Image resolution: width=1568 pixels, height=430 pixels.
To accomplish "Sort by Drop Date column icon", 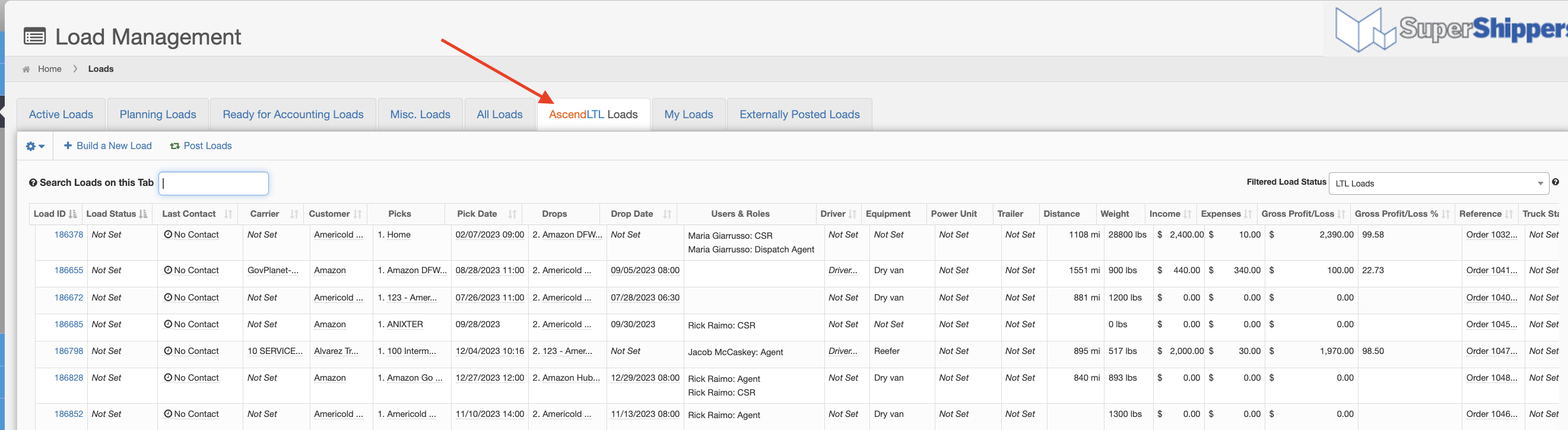I will coord(667,214).
